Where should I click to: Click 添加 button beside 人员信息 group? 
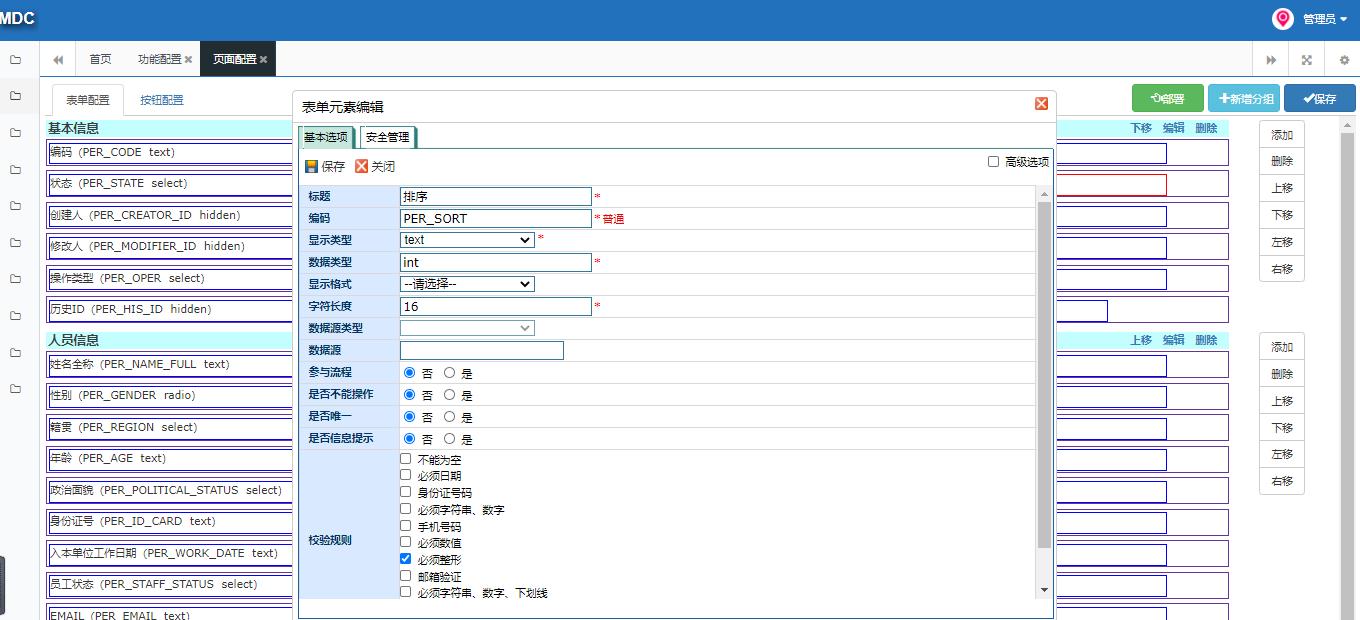[x=1282, y=347]
